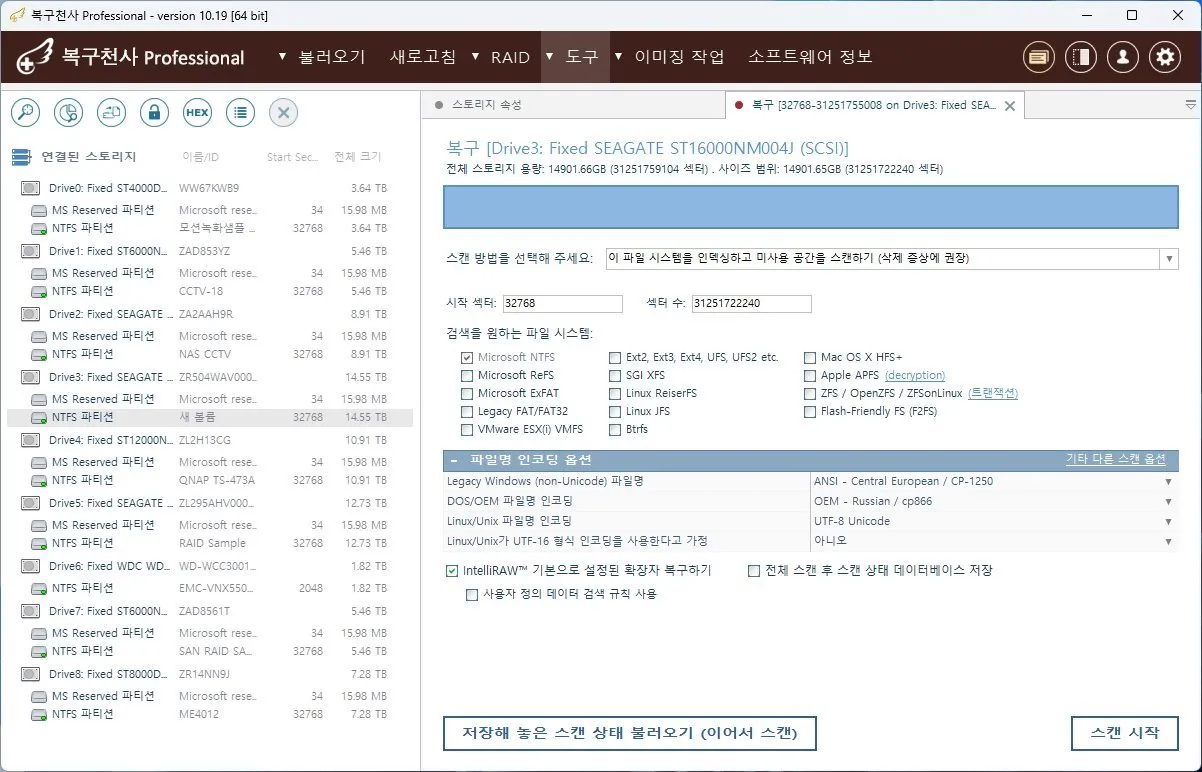Select Drive2 Fixed SEAGATE disk icon

(x=30, y=314)
